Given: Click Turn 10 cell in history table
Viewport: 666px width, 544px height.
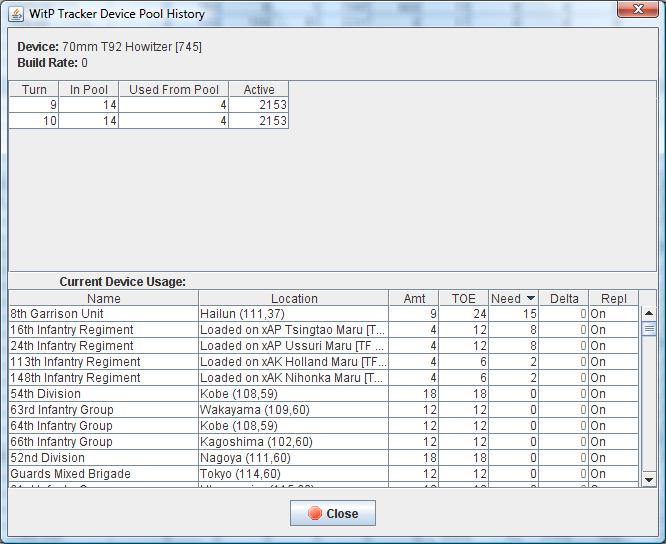Looking at the screenshot, I should coord(34,121).
